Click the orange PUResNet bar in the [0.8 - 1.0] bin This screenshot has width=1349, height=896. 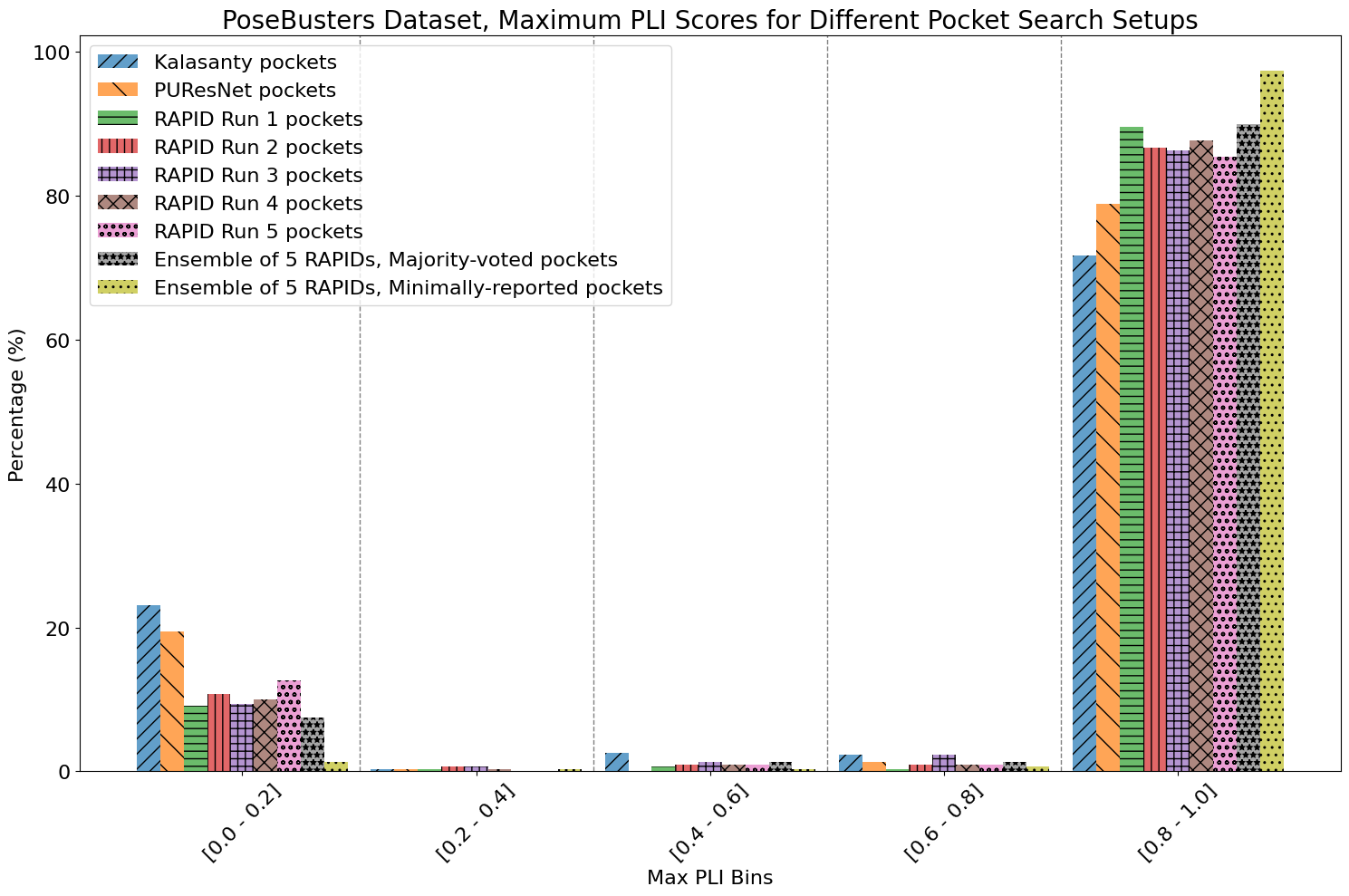coord(1107,487)
